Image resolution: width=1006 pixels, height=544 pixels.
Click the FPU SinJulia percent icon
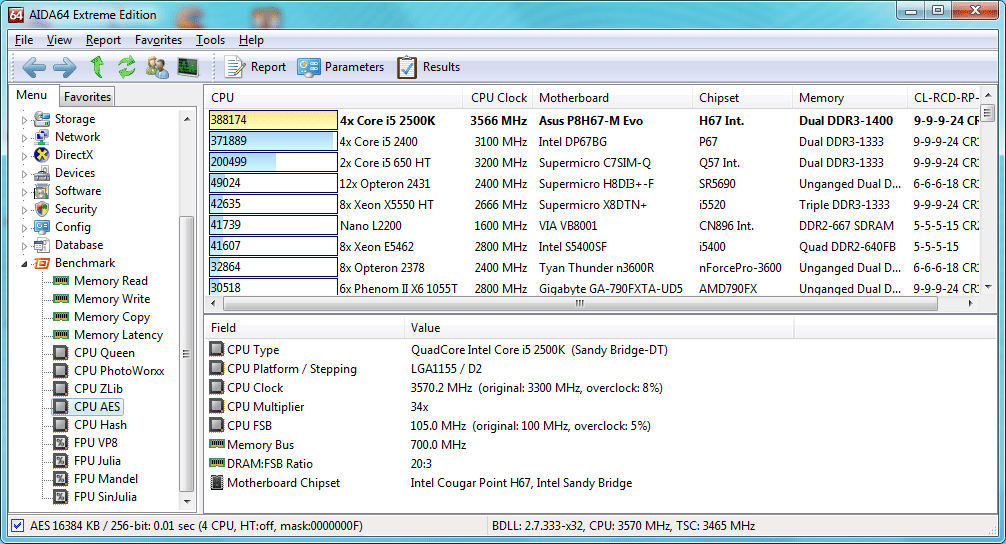click(x=61, y=497)
